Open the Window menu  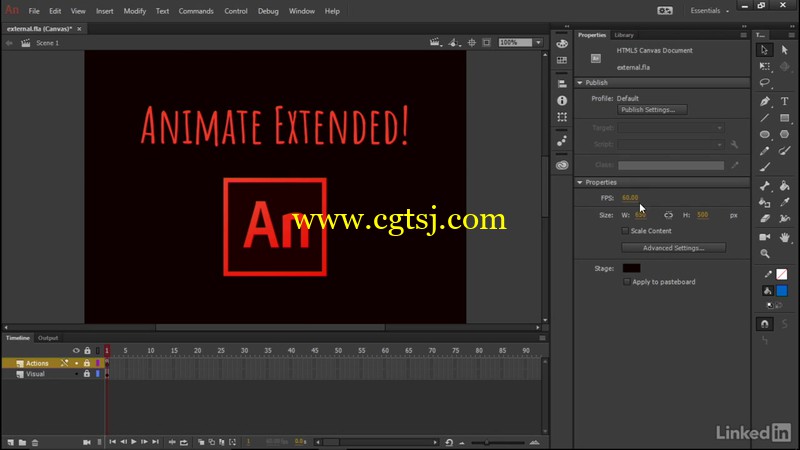(x=302, y=11)
